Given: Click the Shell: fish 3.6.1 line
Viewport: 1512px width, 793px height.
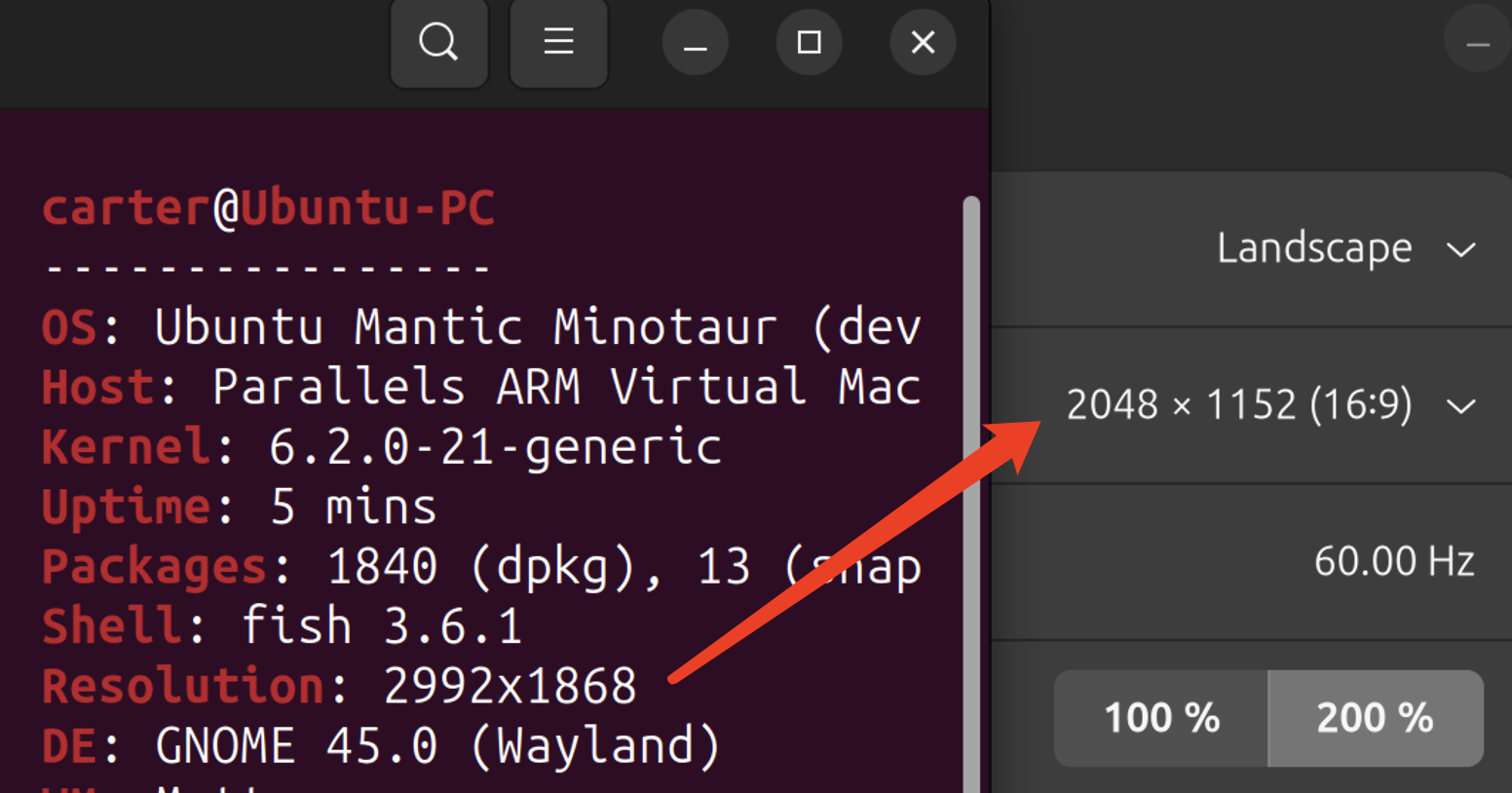Looking at the screenshot, I should (x=280, y=624).
